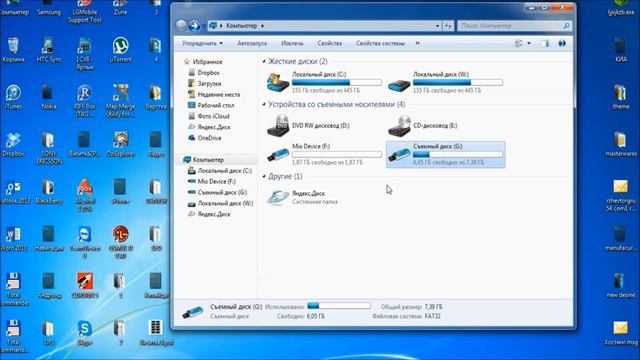Open Свойства системы from the toolbar
The image size is (640, 360).
[380, 43]
